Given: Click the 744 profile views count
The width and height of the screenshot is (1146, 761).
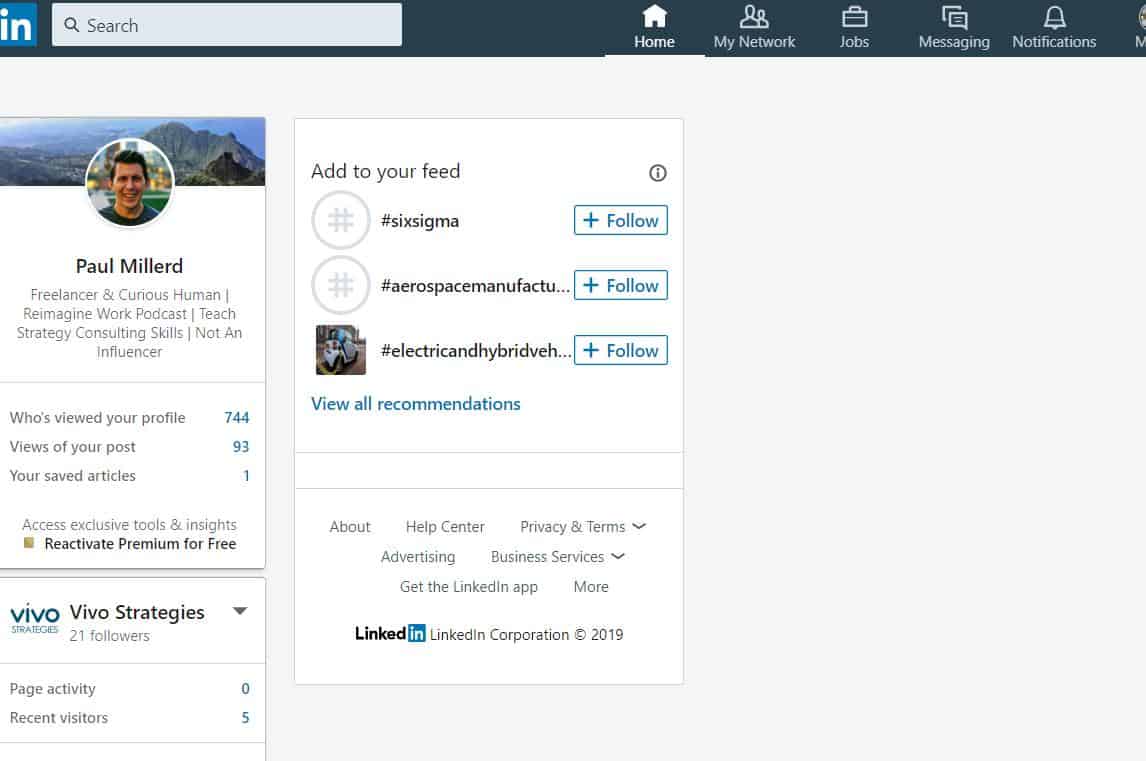Looking at the screenshot, I should 236,417.
